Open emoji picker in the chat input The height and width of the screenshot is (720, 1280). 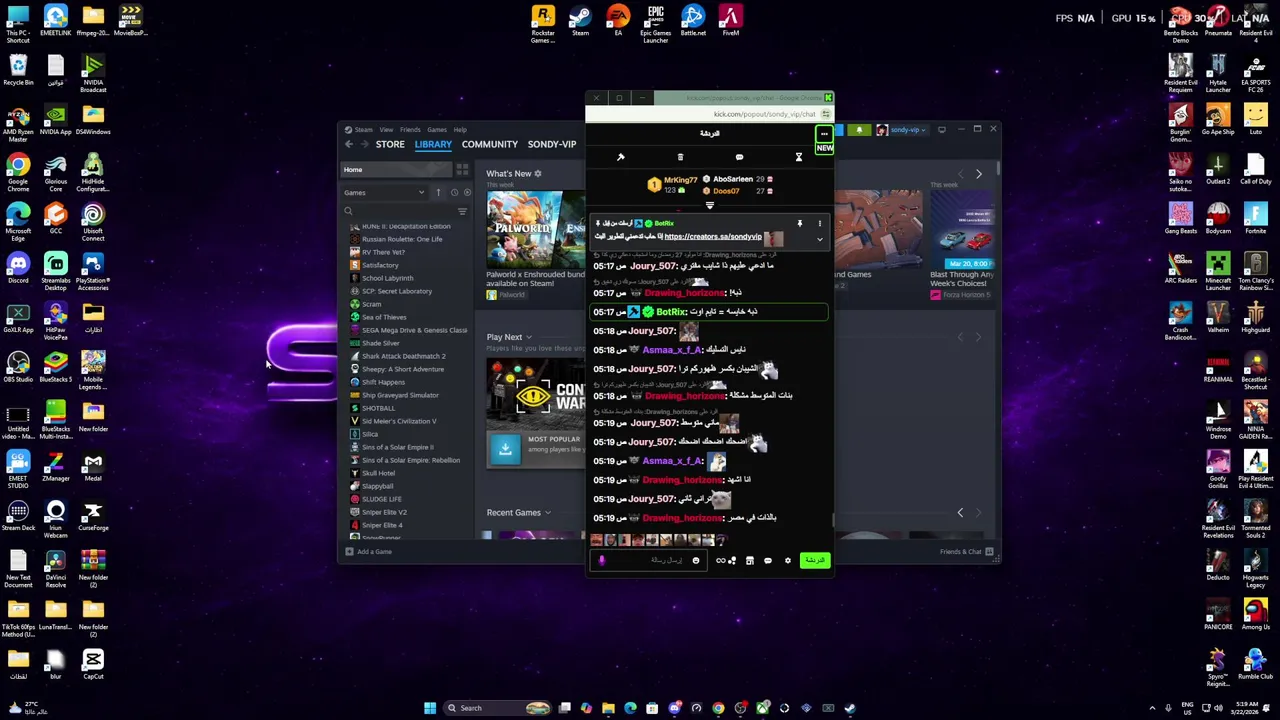(x=695, y=561)
